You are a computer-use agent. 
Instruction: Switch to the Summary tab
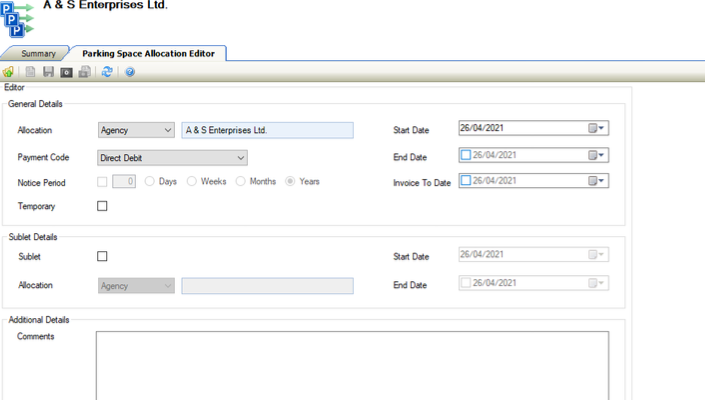click(38, 53)
